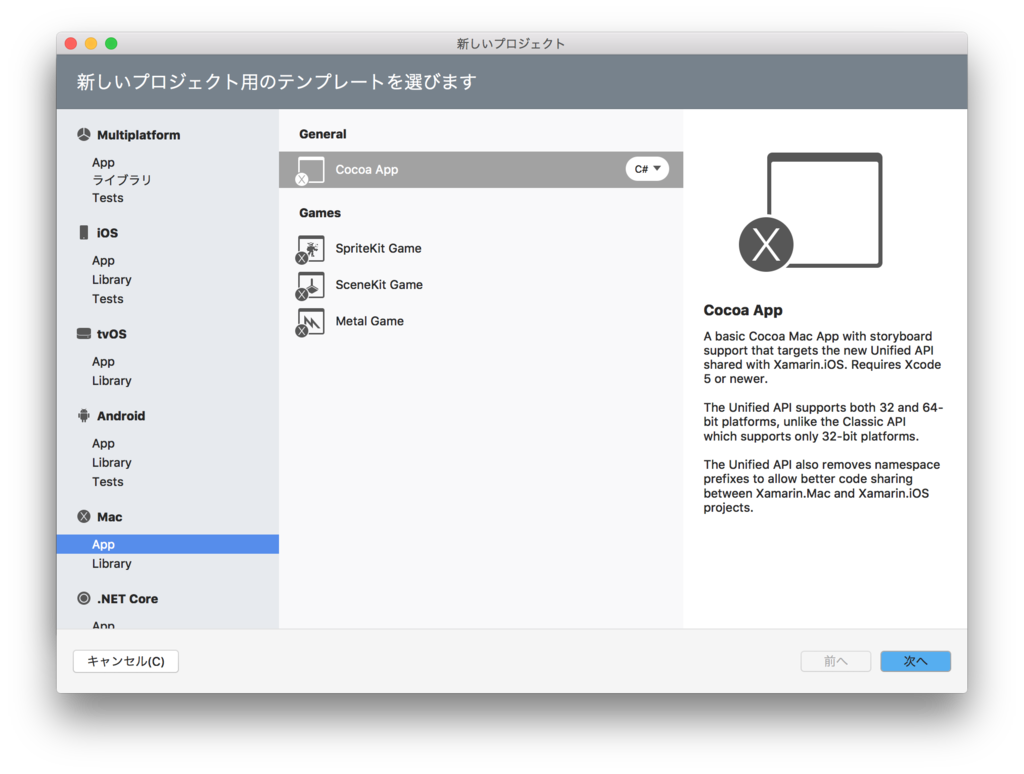Screen dimensions: 1024x774
Task: Click the Android robot icon
Action: click(x=84, y=415)
